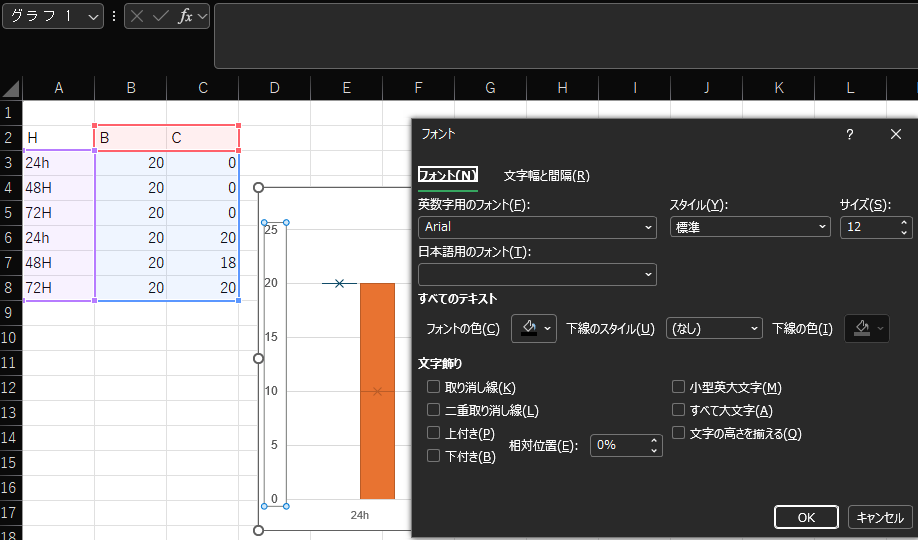Click the underline color paint bucket icon
The width and height of the screenshot is (918, 540).
click(862, 328)
